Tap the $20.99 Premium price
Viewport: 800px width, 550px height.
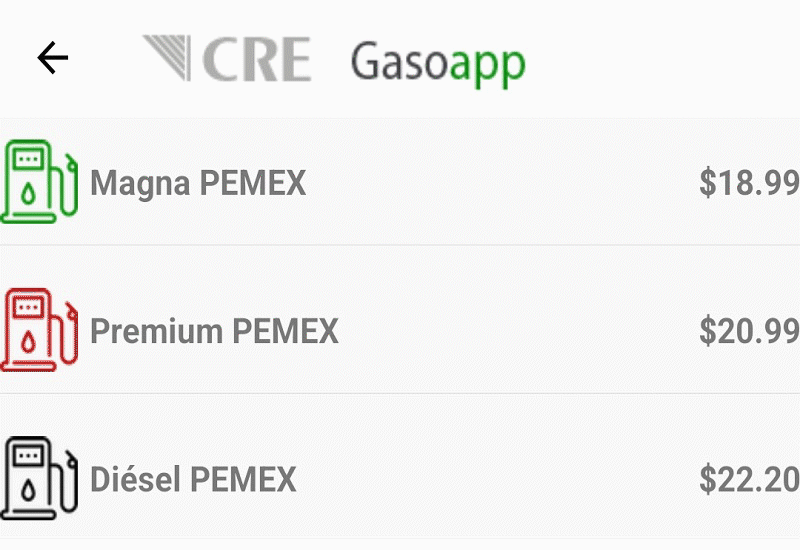click(x=748, y=331)
